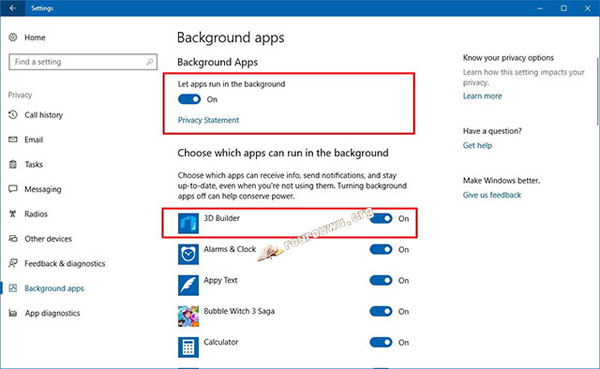Click the Get help link

[477, 145]
